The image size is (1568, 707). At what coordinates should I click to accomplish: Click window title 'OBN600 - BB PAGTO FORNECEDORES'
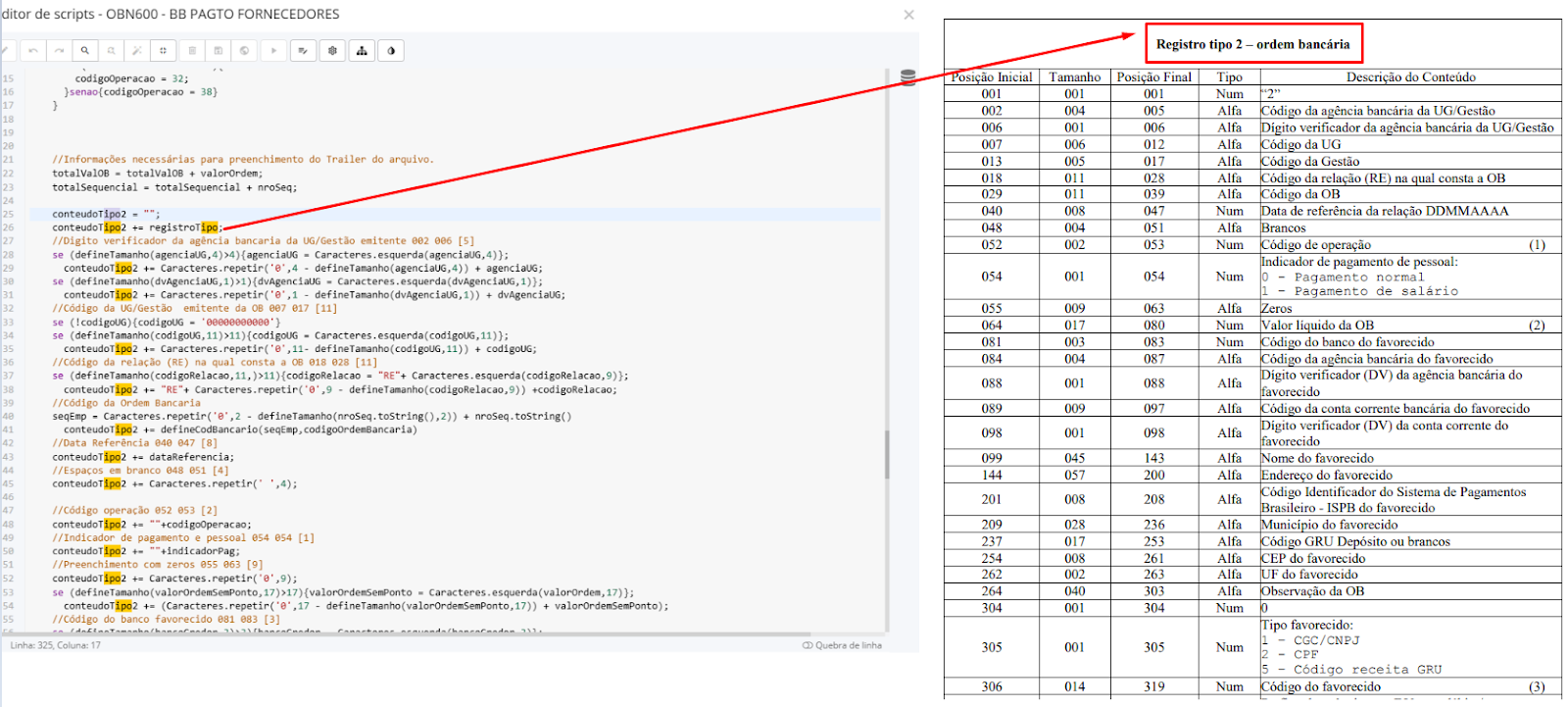[x=222, y=15]
